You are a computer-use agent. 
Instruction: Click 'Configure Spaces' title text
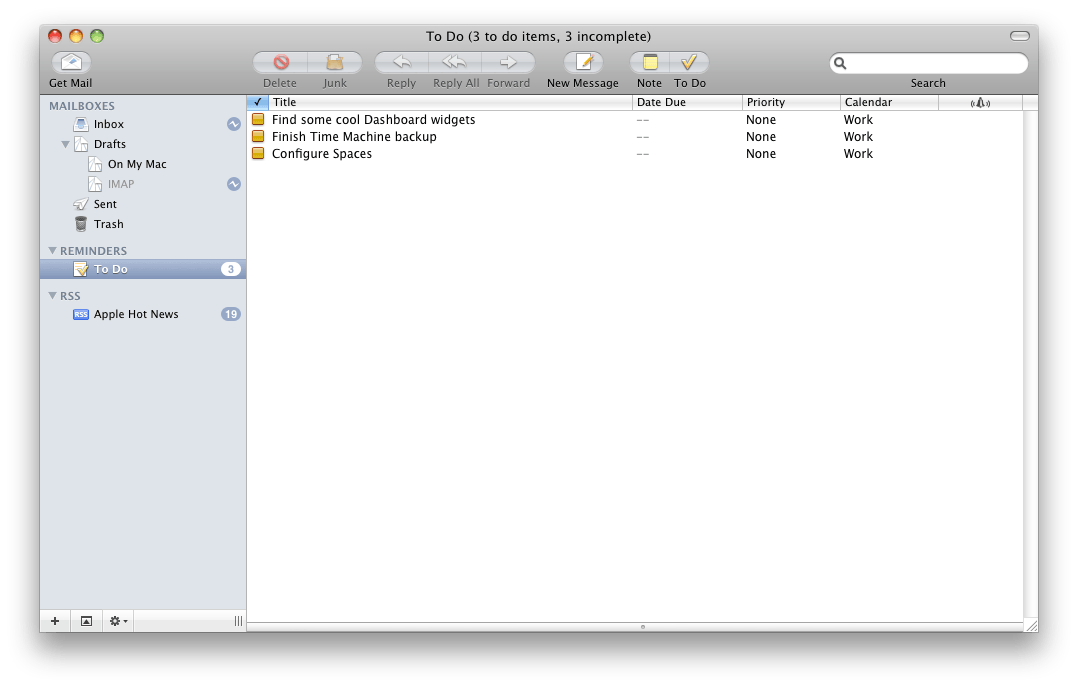click(322, 153)
